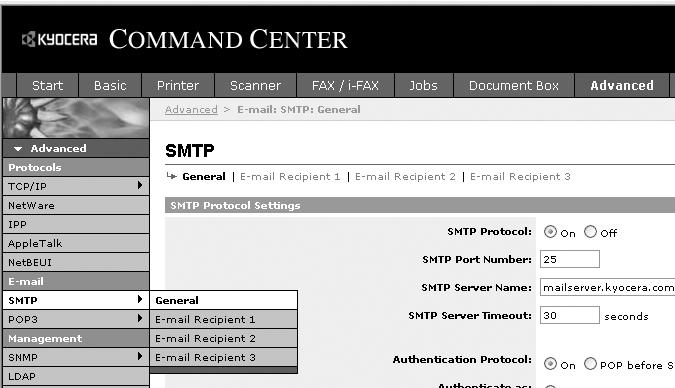675x388 pixels.
Task: Expand the TCP/IP submenu arrow
Action: [139, 185]
